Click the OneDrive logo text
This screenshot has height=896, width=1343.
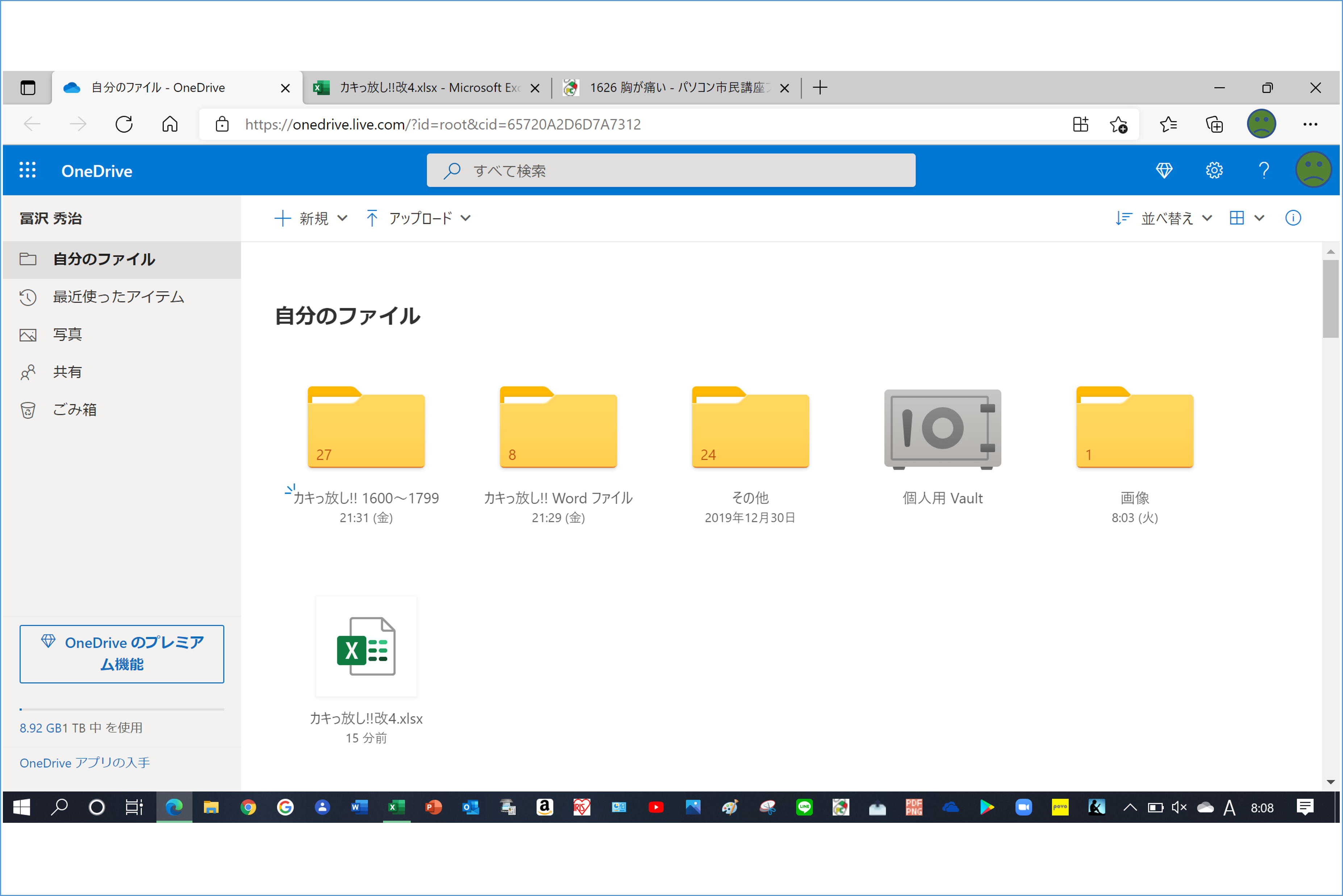(96, 171)
